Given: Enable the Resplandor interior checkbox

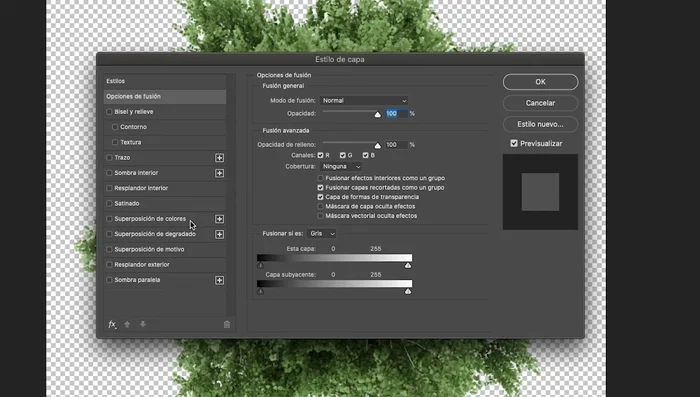Looking at the screenshot, I should (x=109, y=188).
